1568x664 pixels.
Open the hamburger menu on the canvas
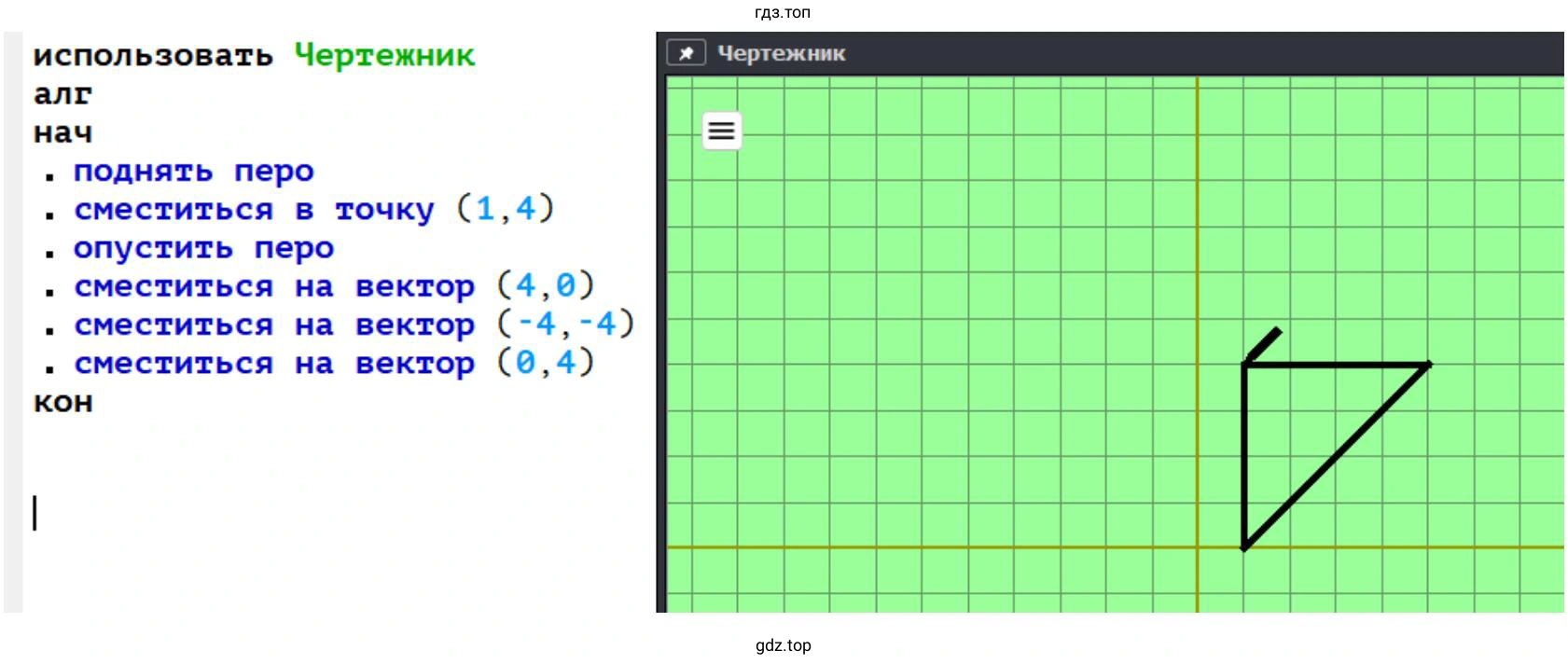tap(721, 131)
